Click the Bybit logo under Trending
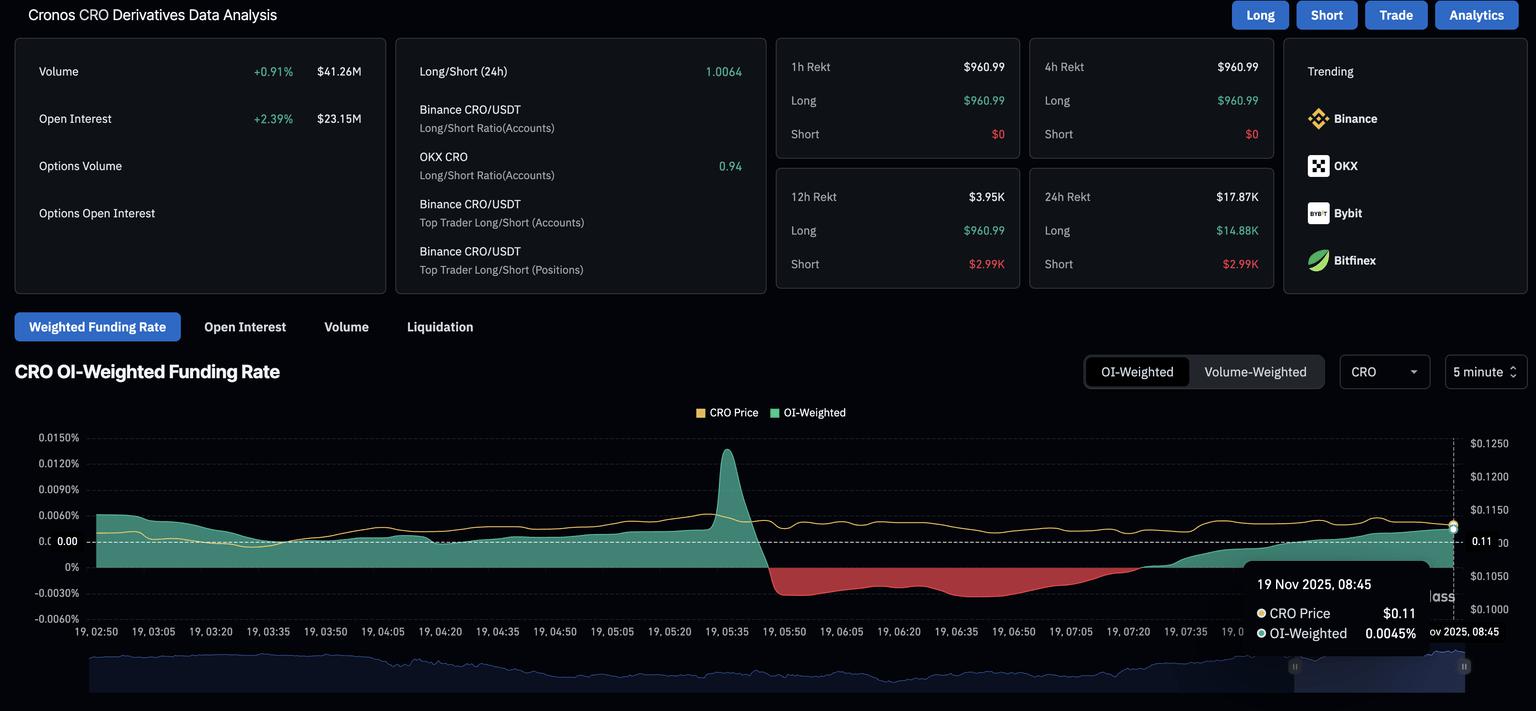 point(1316,211)
